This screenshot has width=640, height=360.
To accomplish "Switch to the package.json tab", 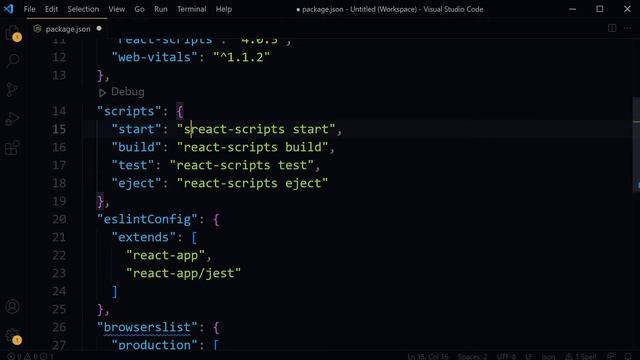I will pyautogui.click(x=67, y=29).
